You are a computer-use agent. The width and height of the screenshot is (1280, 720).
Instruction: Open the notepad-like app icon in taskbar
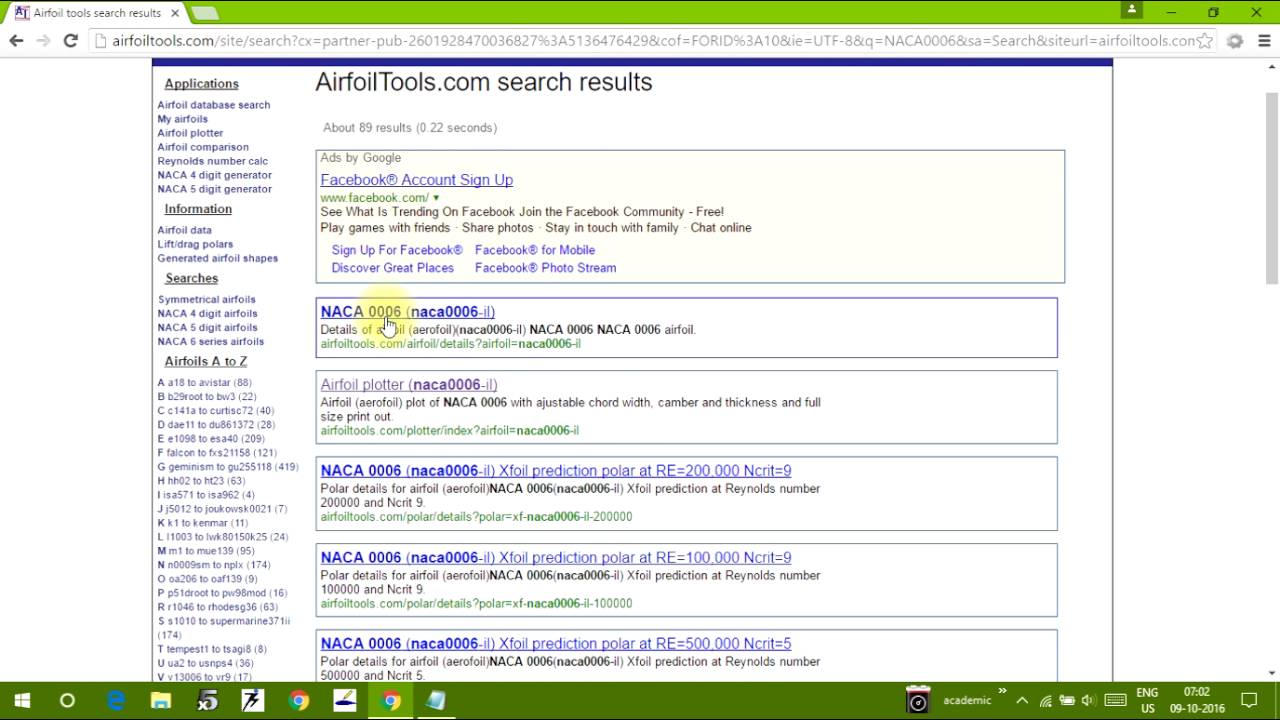click(x=436, y=701)
